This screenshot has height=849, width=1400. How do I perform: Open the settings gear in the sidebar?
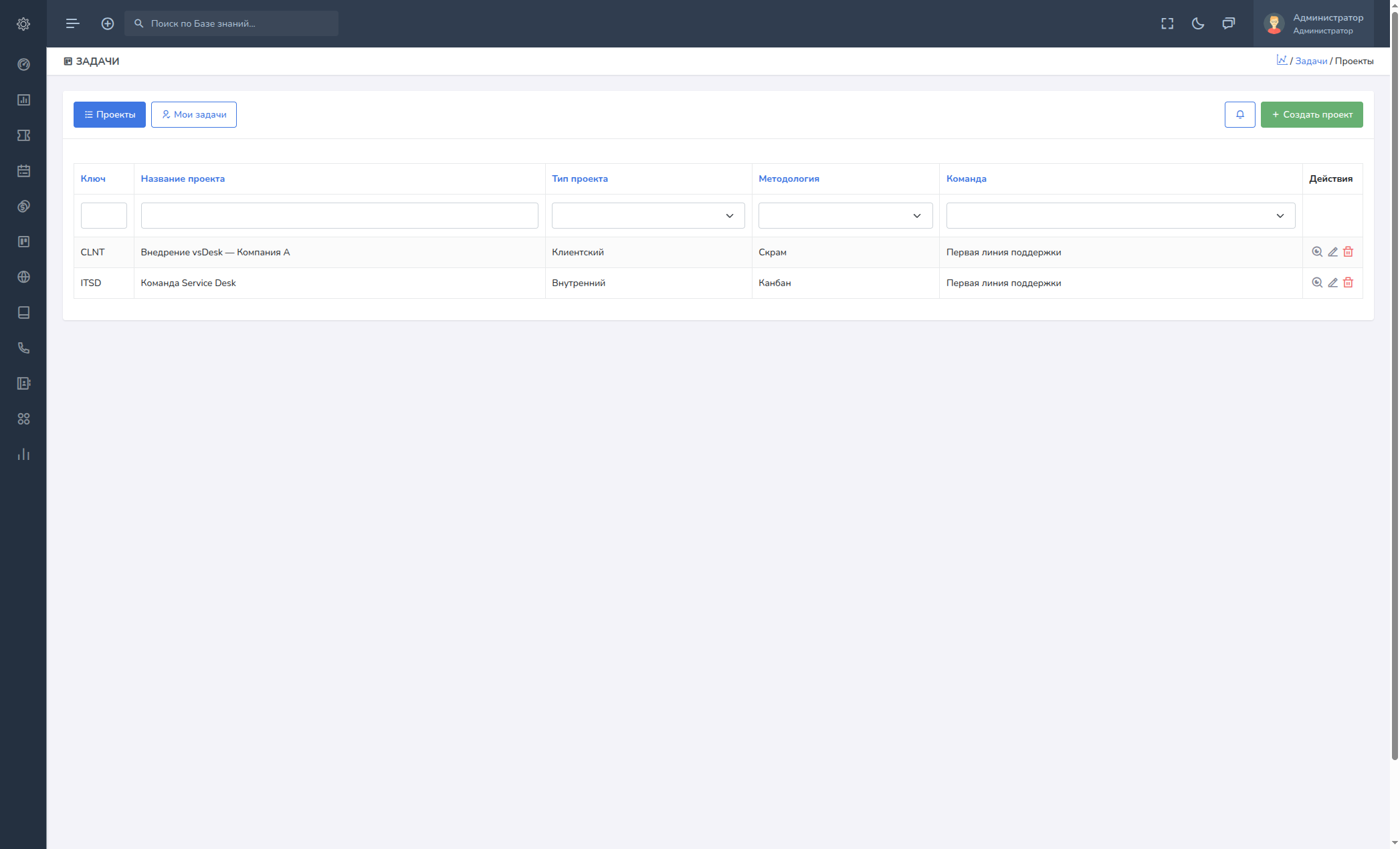pyautogui.click(x=23, y=24)
